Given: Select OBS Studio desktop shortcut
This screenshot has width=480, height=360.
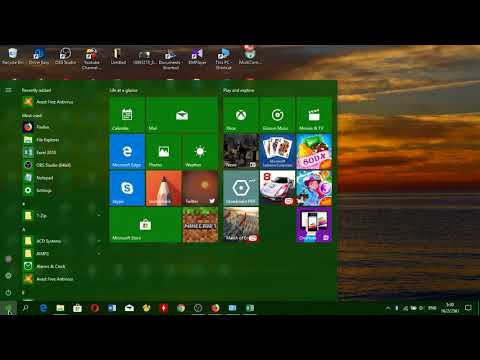Looking at the screenshot, I should click(65, 56).
